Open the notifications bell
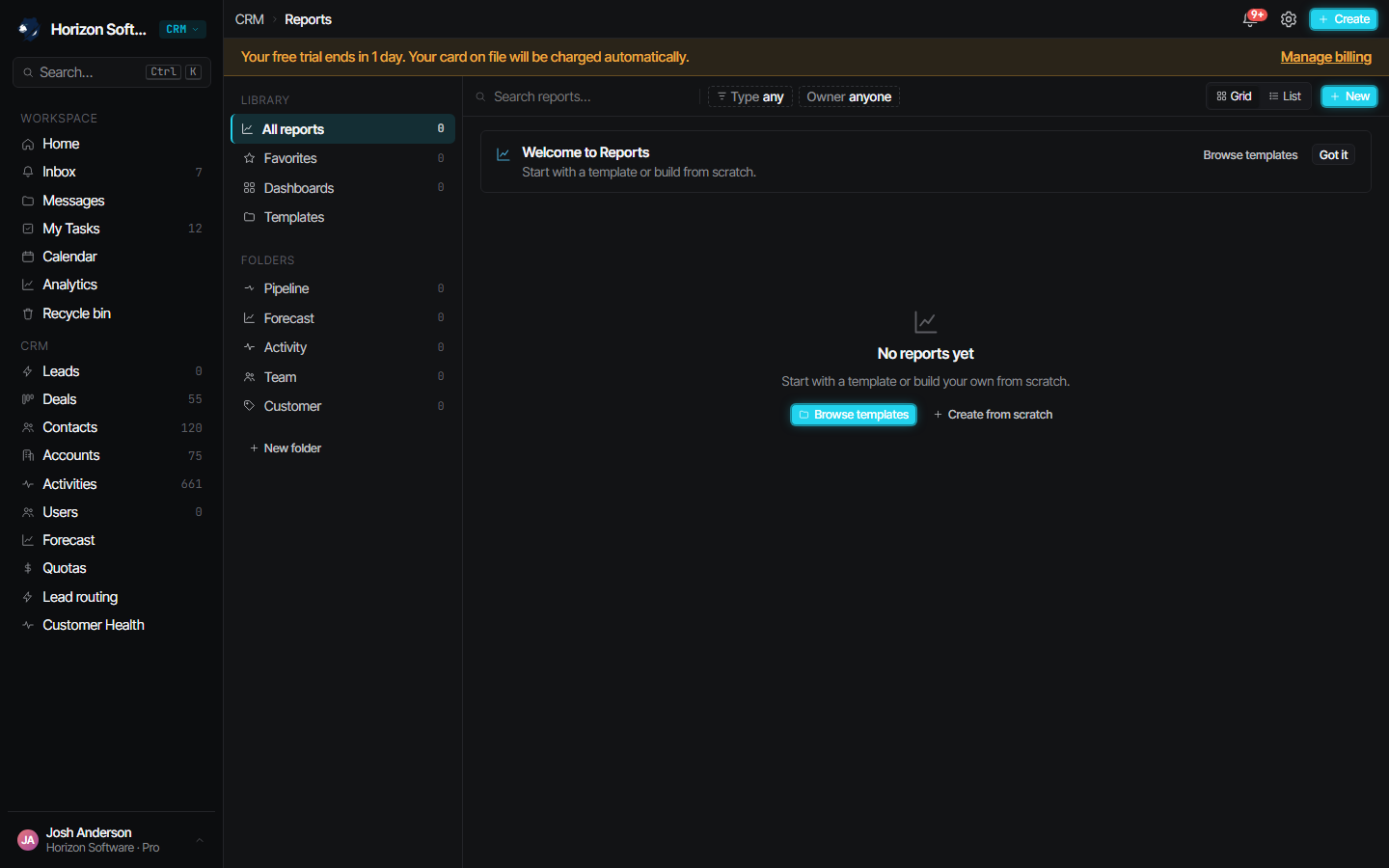Screen dimensions: 1389x868 coord(1251,19)
